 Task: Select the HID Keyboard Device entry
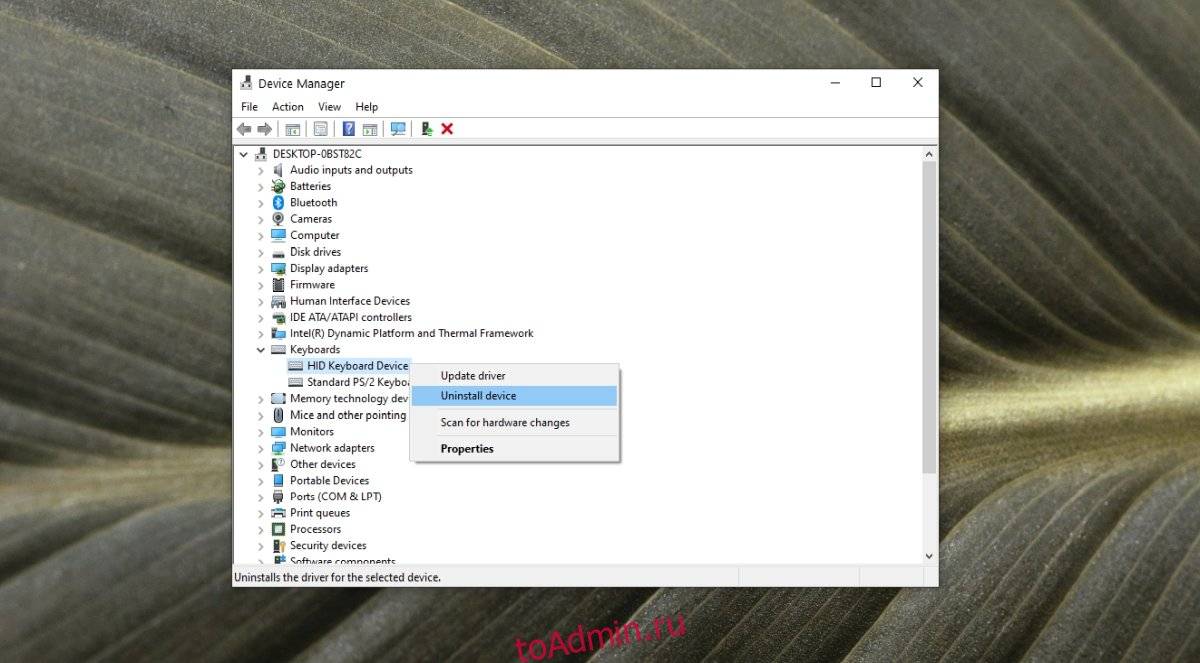[357, 366]
